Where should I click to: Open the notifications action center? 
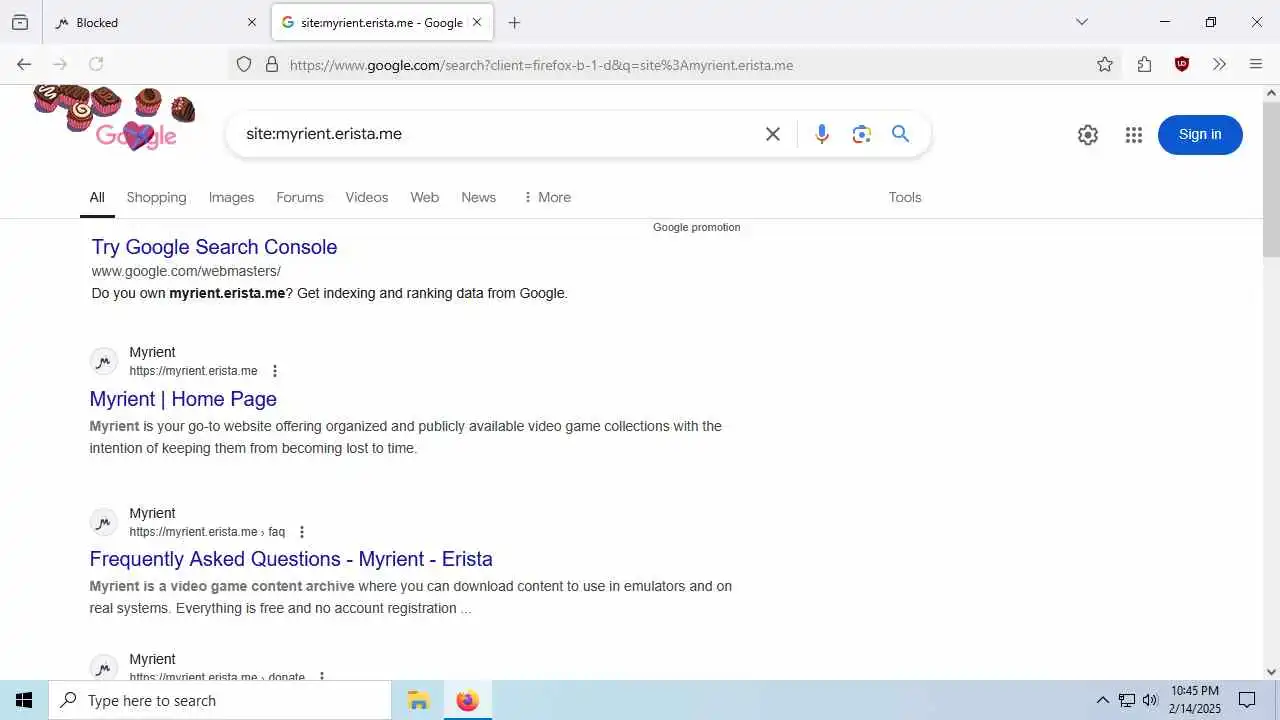point(1247,700)
